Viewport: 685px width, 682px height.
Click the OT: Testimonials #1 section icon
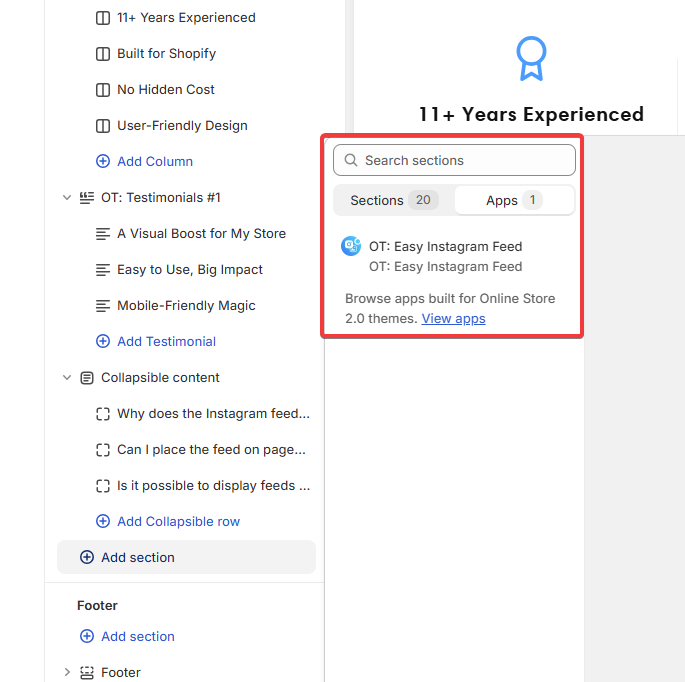[x=87, y=198]
